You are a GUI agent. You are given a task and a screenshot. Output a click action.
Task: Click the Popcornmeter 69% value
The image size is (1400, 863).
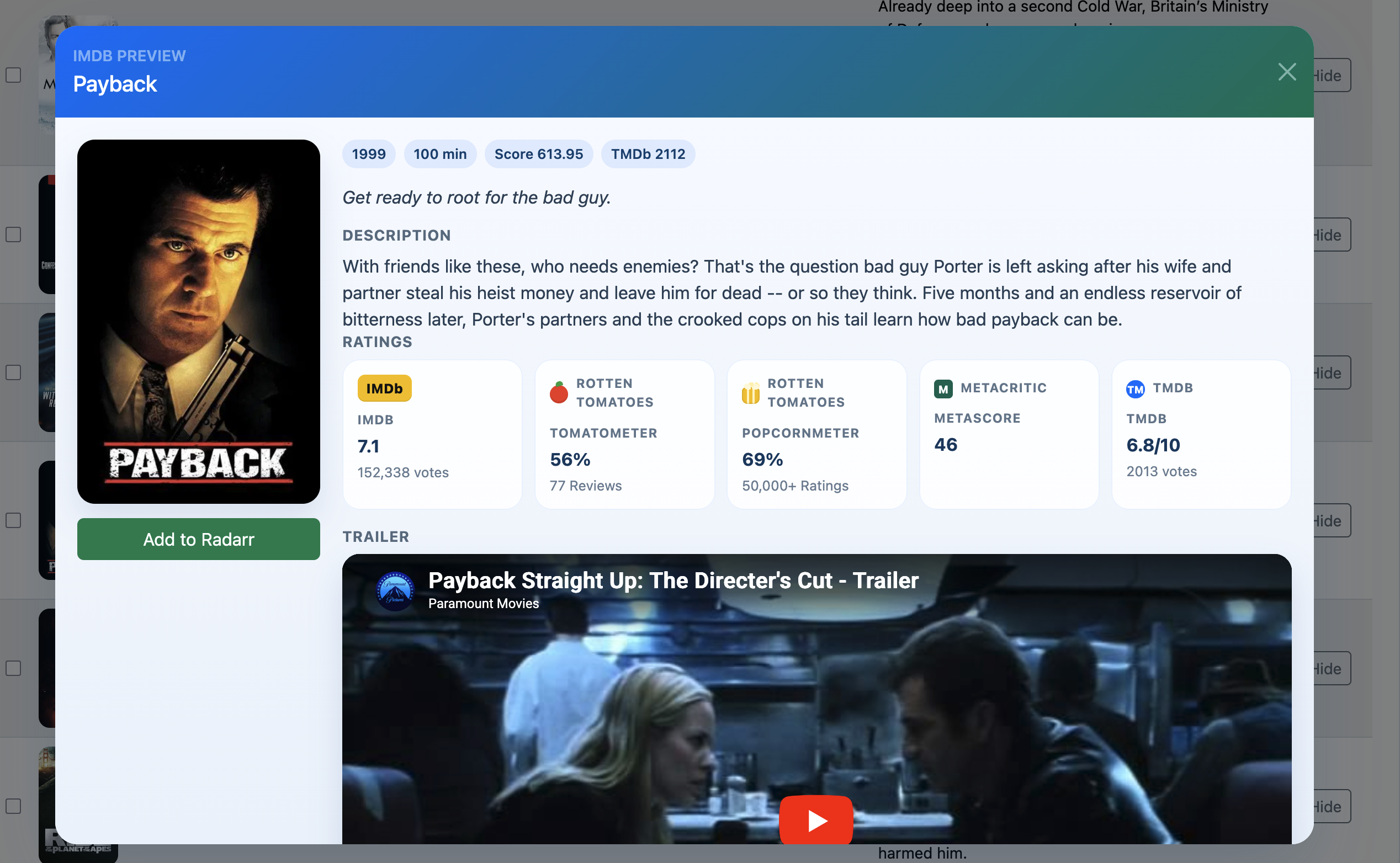[762, 460]
